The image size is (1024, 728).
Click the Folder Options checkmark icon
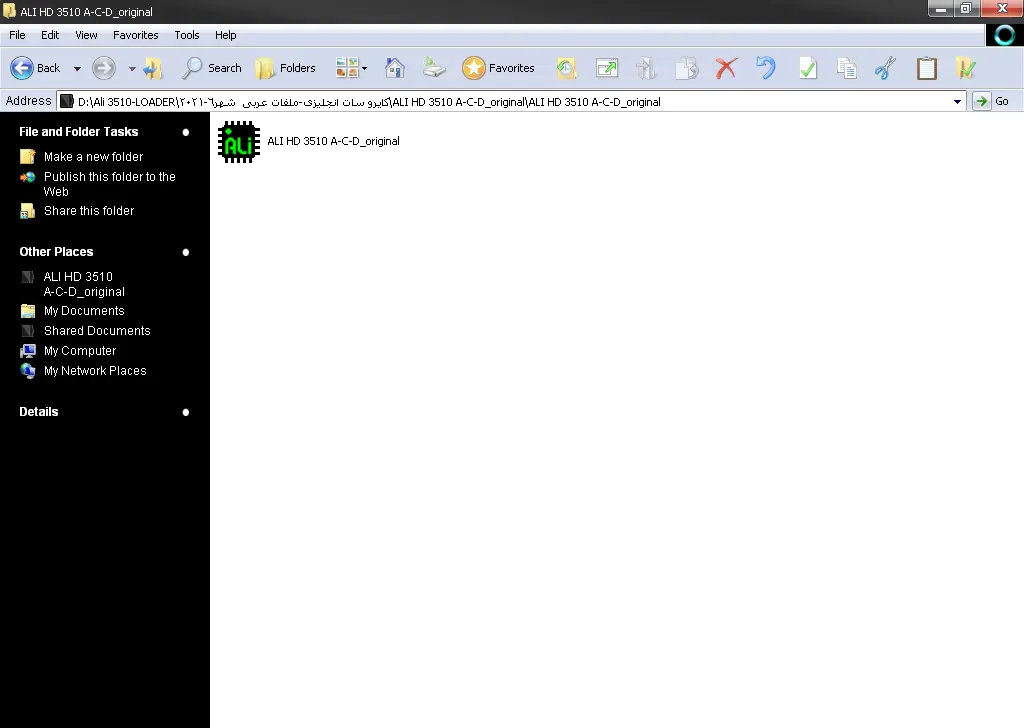[965, 68]
